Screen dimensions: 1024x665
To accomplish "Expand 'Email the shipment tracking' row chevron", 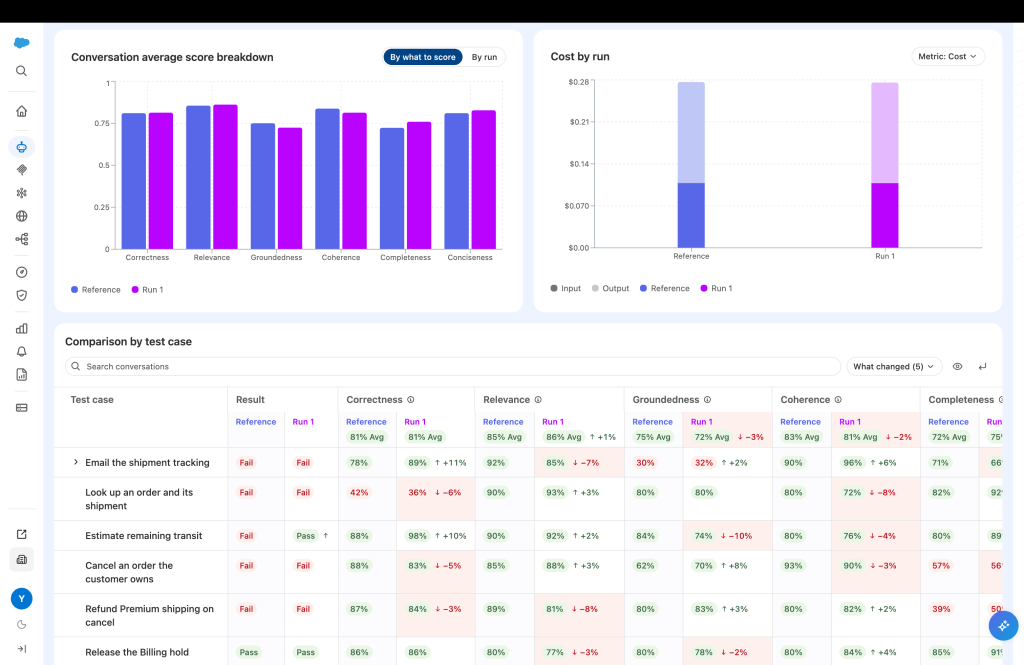I will coord(76,462).
